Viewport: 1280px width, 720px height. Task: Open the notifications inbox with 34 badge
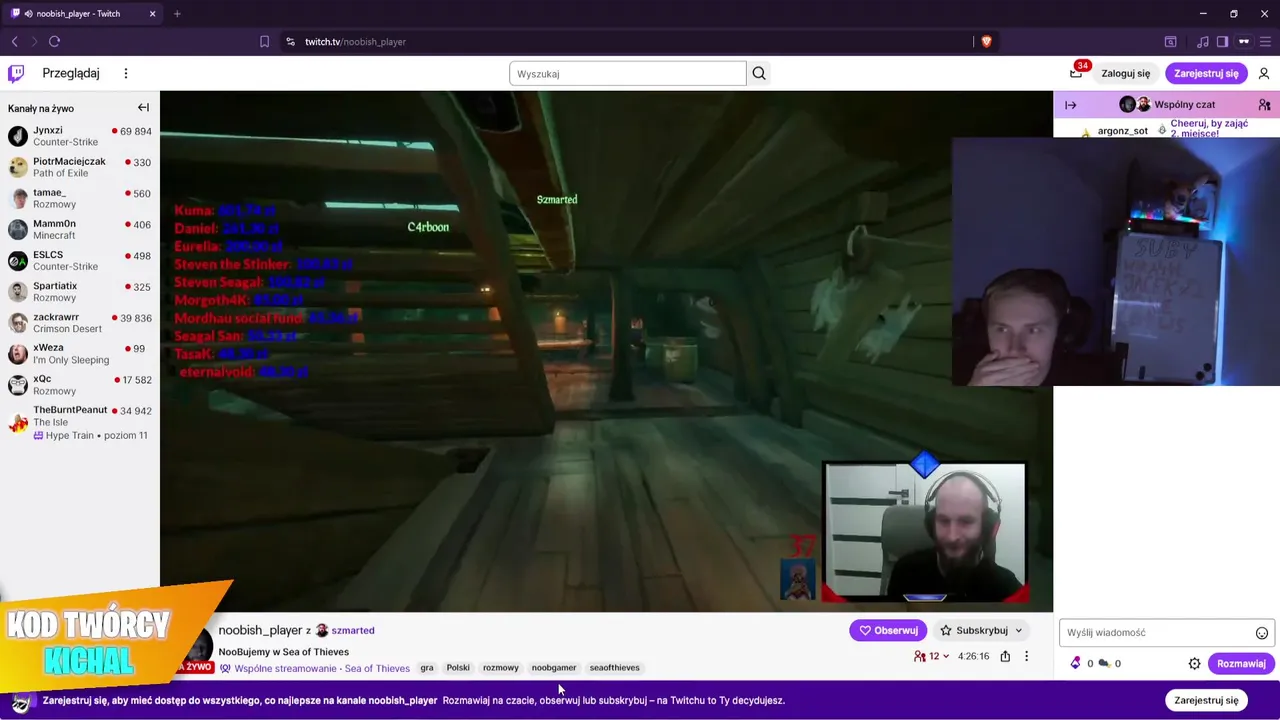[x=1076, y=73]
